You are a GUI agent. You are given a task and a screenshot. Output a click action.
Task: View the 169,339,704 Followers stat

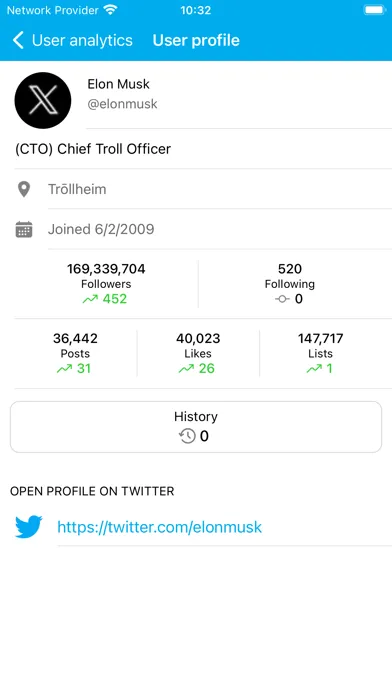pyautogui.click(x=106, y=284)
